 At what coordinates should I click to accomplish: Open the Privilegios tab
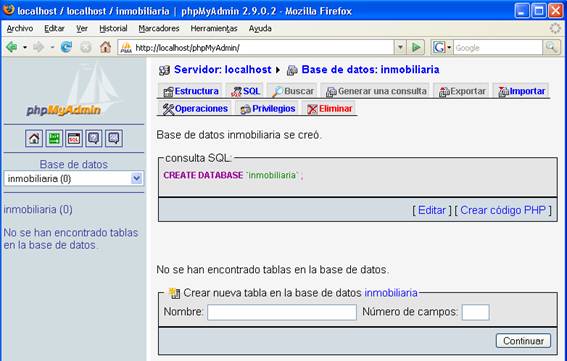268,109
